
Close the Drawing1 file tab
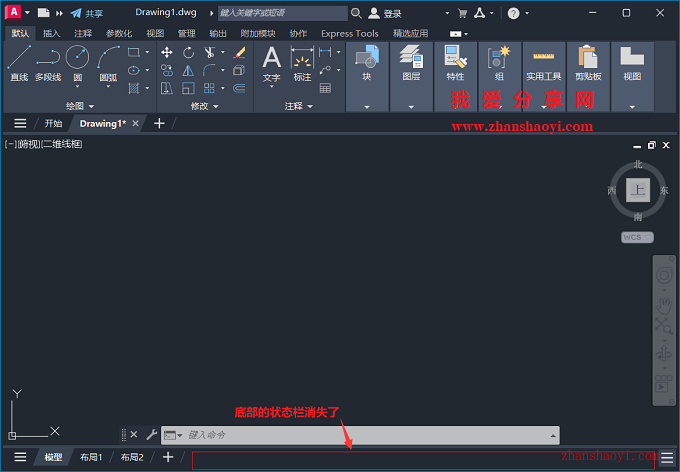[135, 124]
